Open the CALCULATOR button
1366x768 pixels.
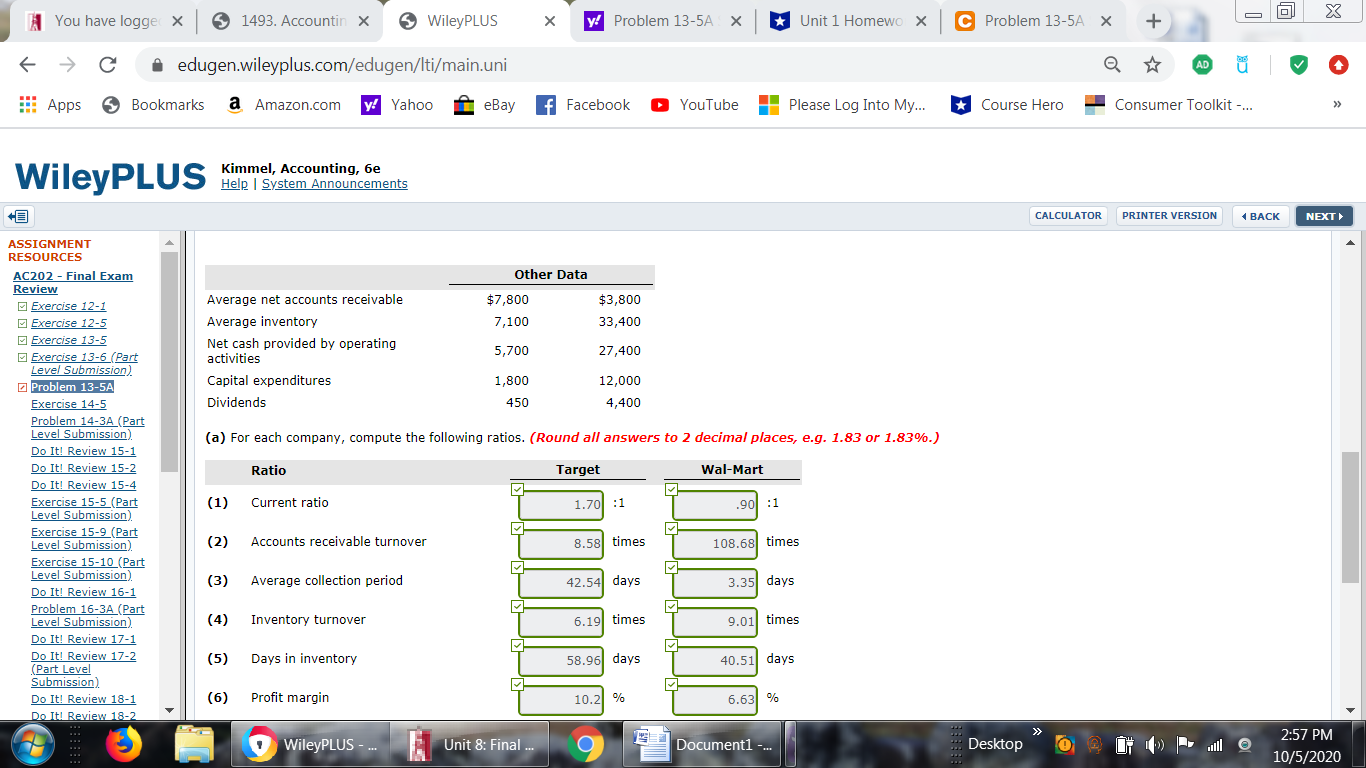[1068, 216]
